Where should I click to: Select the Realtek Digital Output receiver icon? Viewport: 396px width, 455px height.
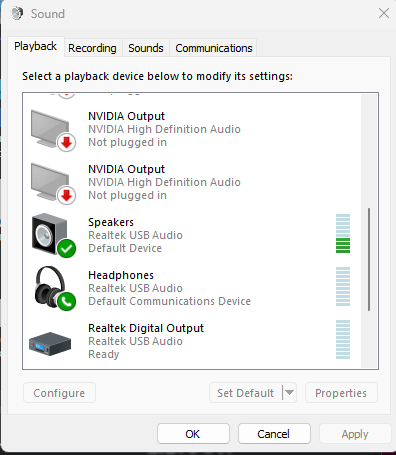[50, 343]
